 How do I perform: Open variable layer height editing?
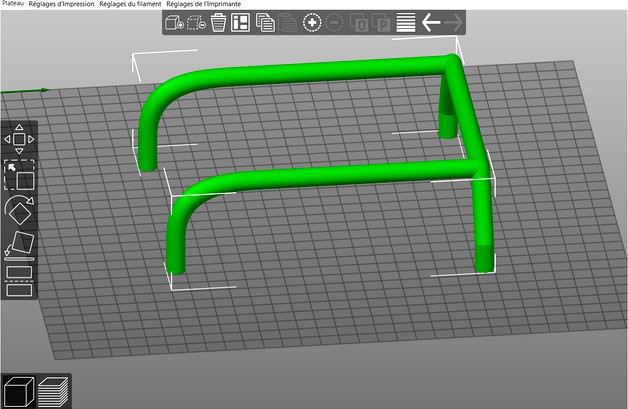[406, 23]
